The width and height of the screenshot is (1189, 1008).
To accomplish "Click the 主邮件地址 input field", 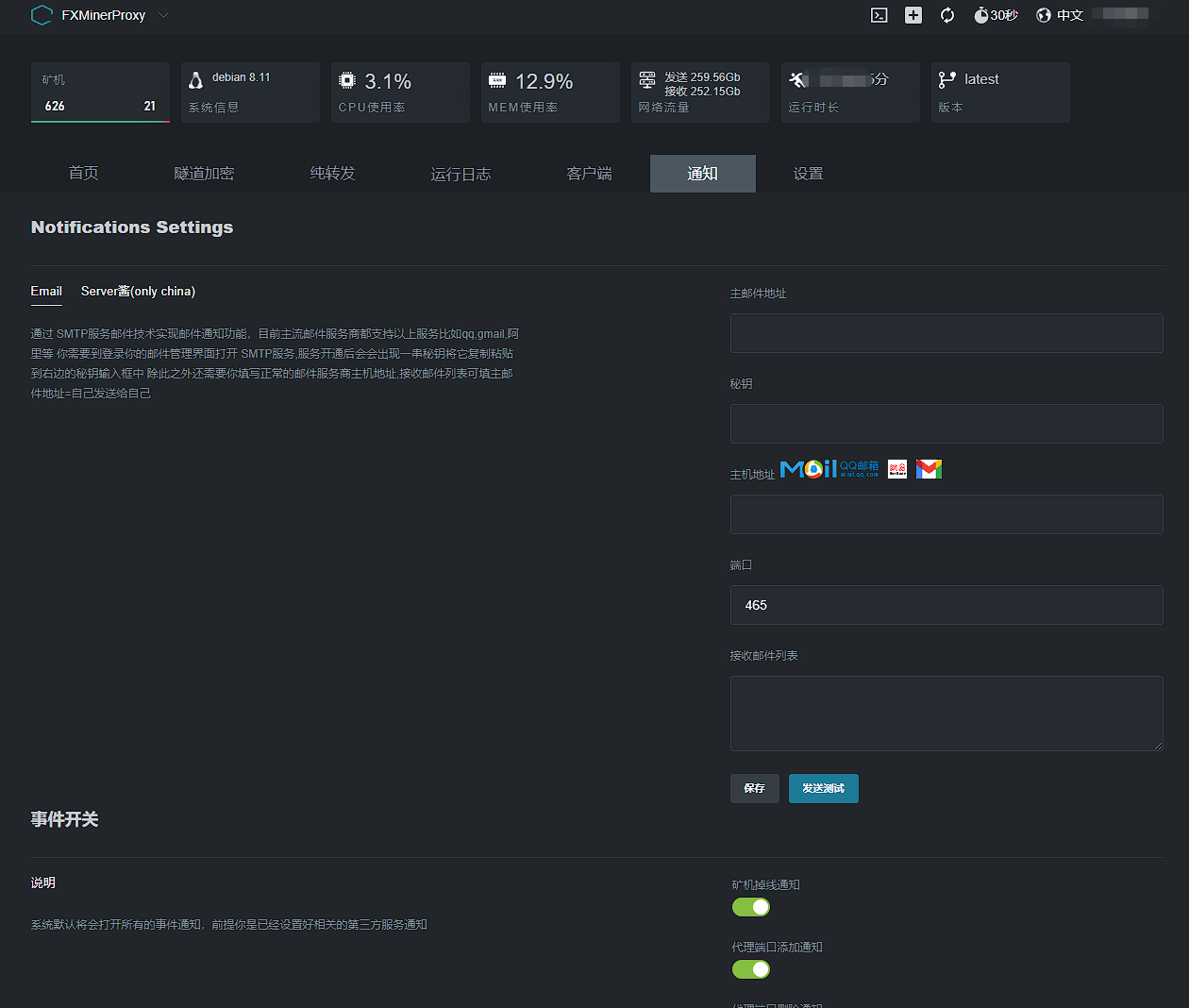I will (x=946, y=333).
